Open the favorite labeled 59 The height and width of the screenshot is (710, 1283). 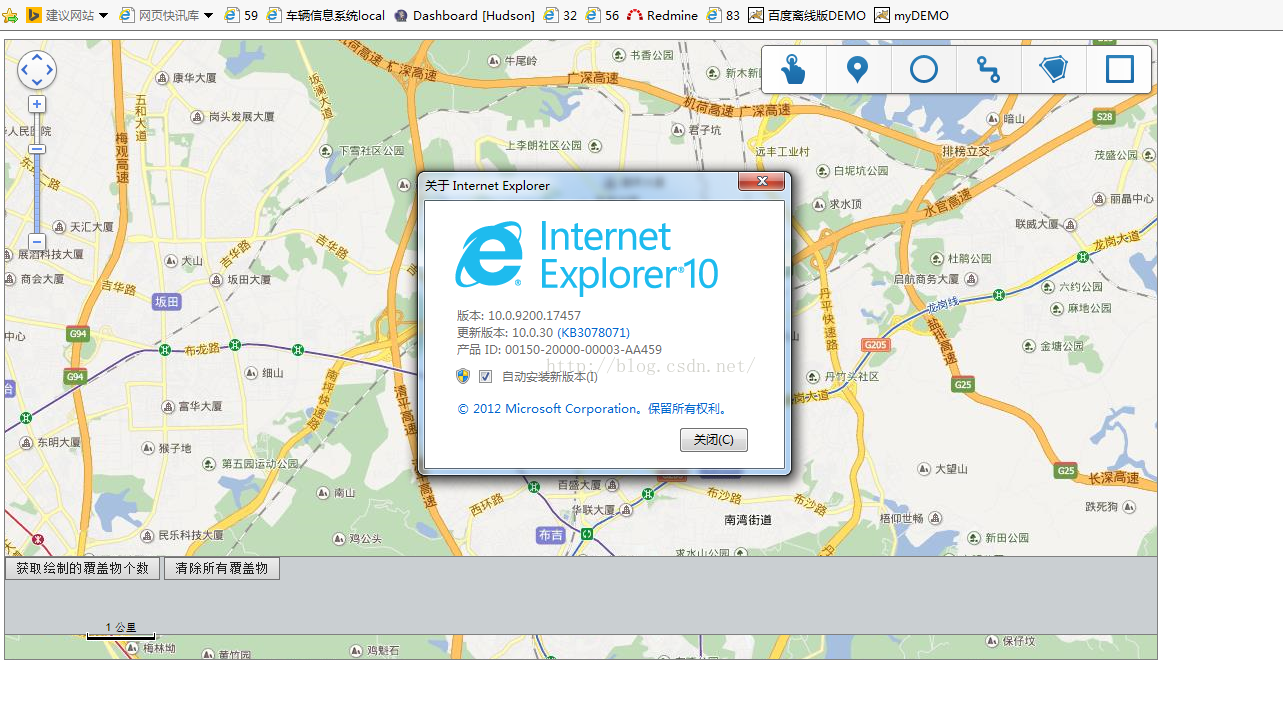[x=241, y=16]
